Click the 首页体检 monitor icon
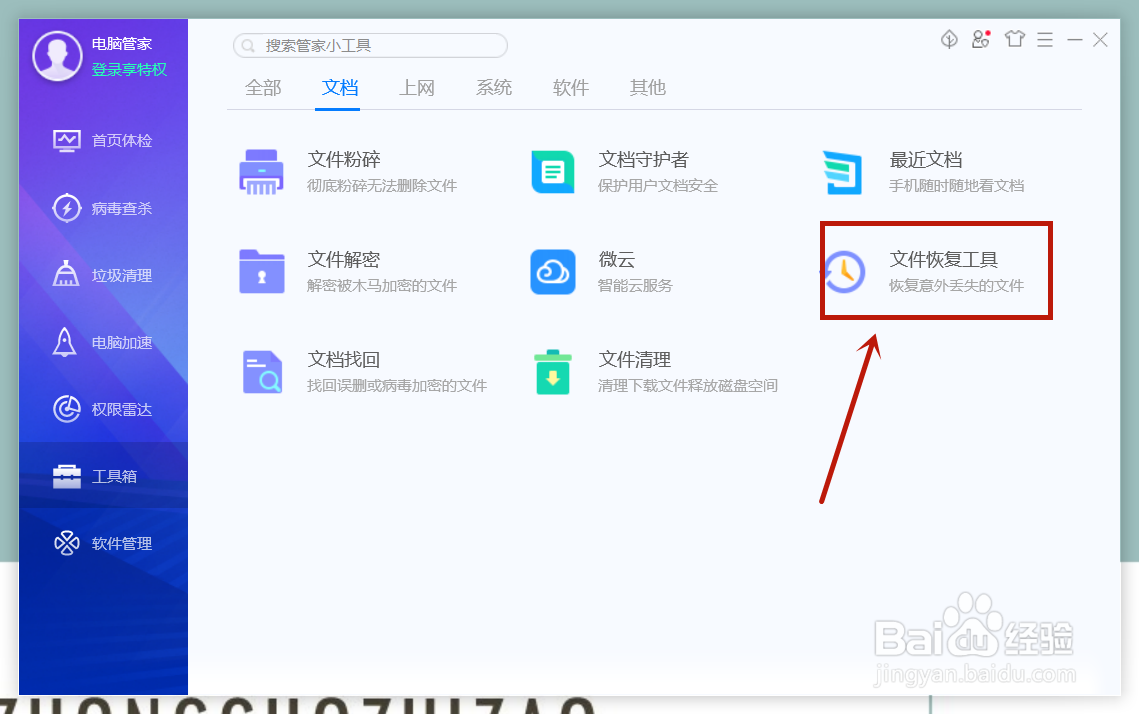The image size is (1139, 714). tap(67, 140)
